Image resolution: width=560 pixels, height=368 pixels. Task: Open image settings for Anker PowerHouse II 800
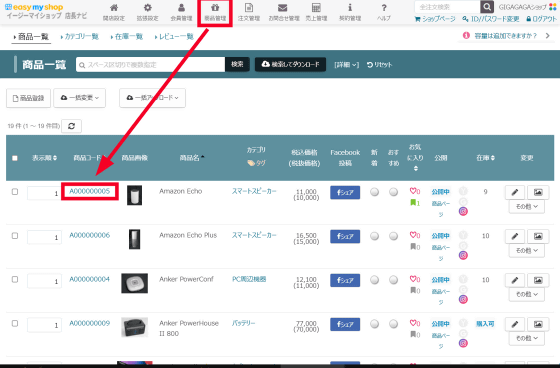pos(538,324)
